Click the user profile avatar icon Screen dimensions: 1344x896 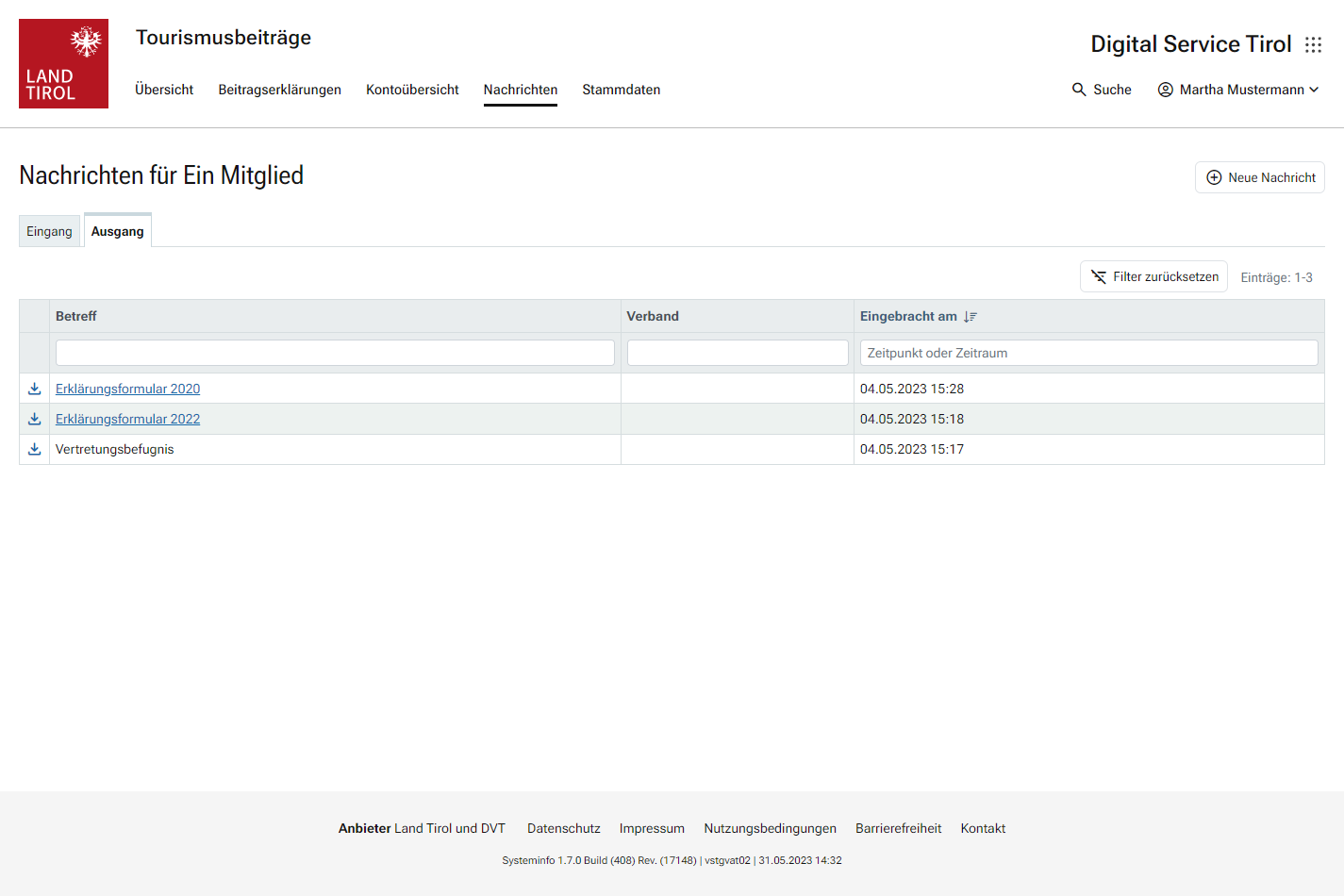[1166, 90]
